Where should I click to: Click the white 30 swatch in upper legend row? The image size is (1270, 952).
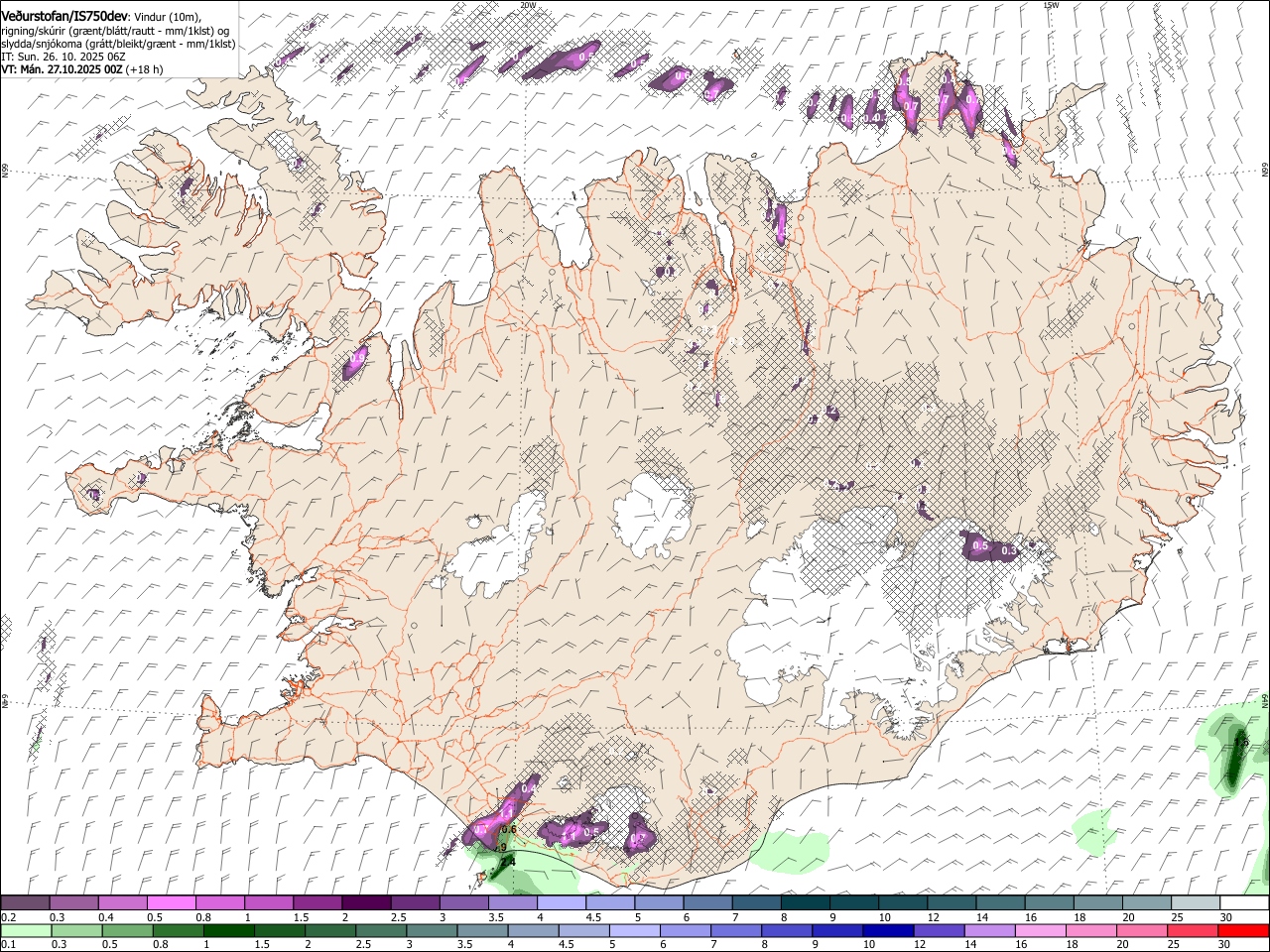click(x=1244, y=903)
